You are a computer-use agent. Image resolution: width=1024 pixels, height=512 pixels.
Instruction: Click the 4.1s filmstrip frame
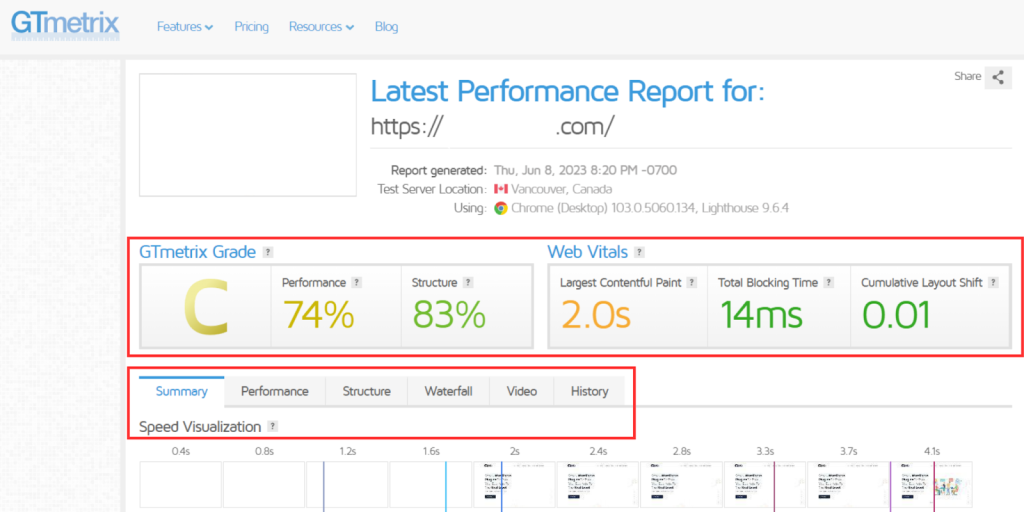[932, 485]
